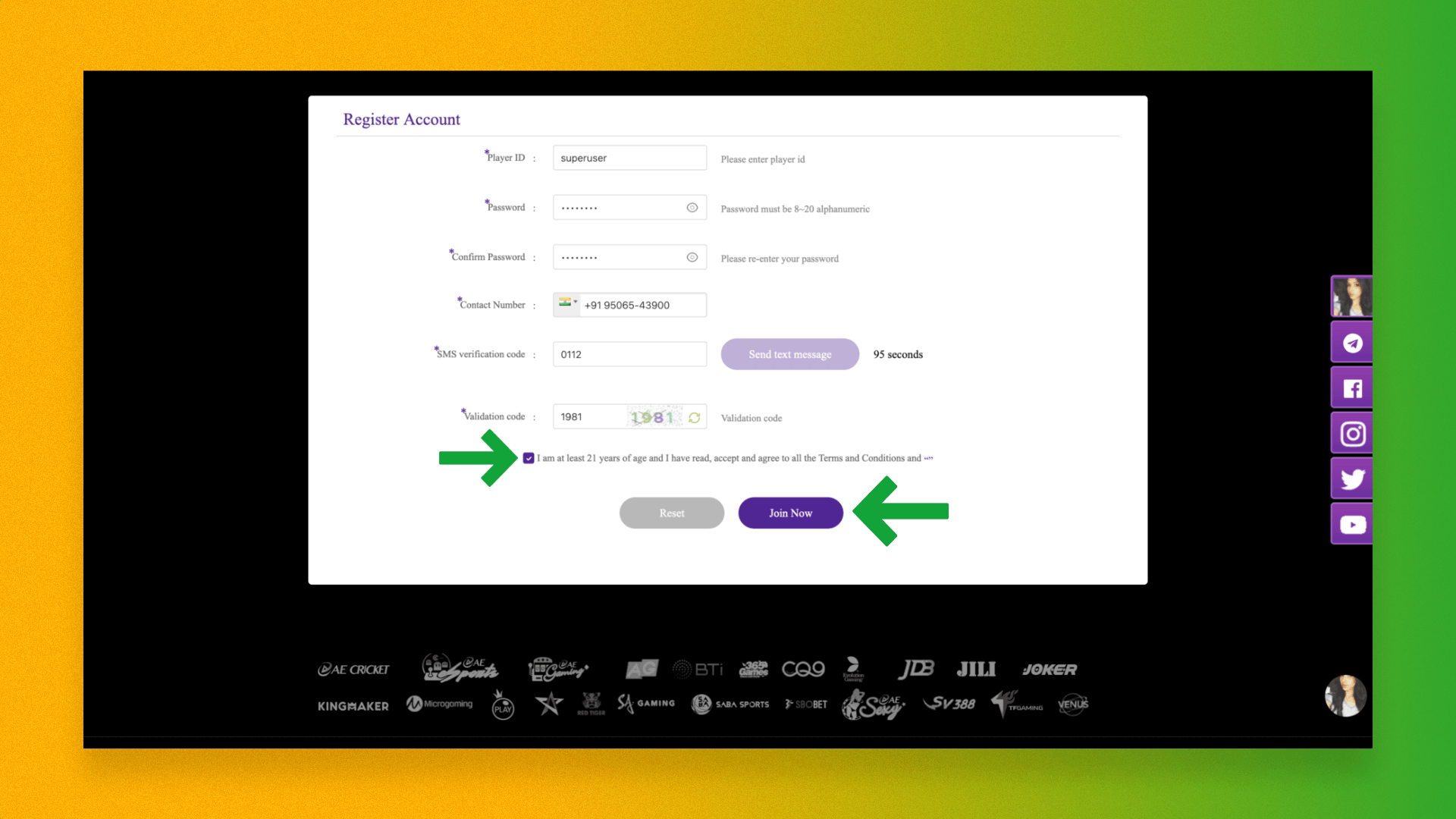The height and width of the screenshot is (819, 1456).
Task: Click Send text message for SMS verification
Action: coord(789,354)
